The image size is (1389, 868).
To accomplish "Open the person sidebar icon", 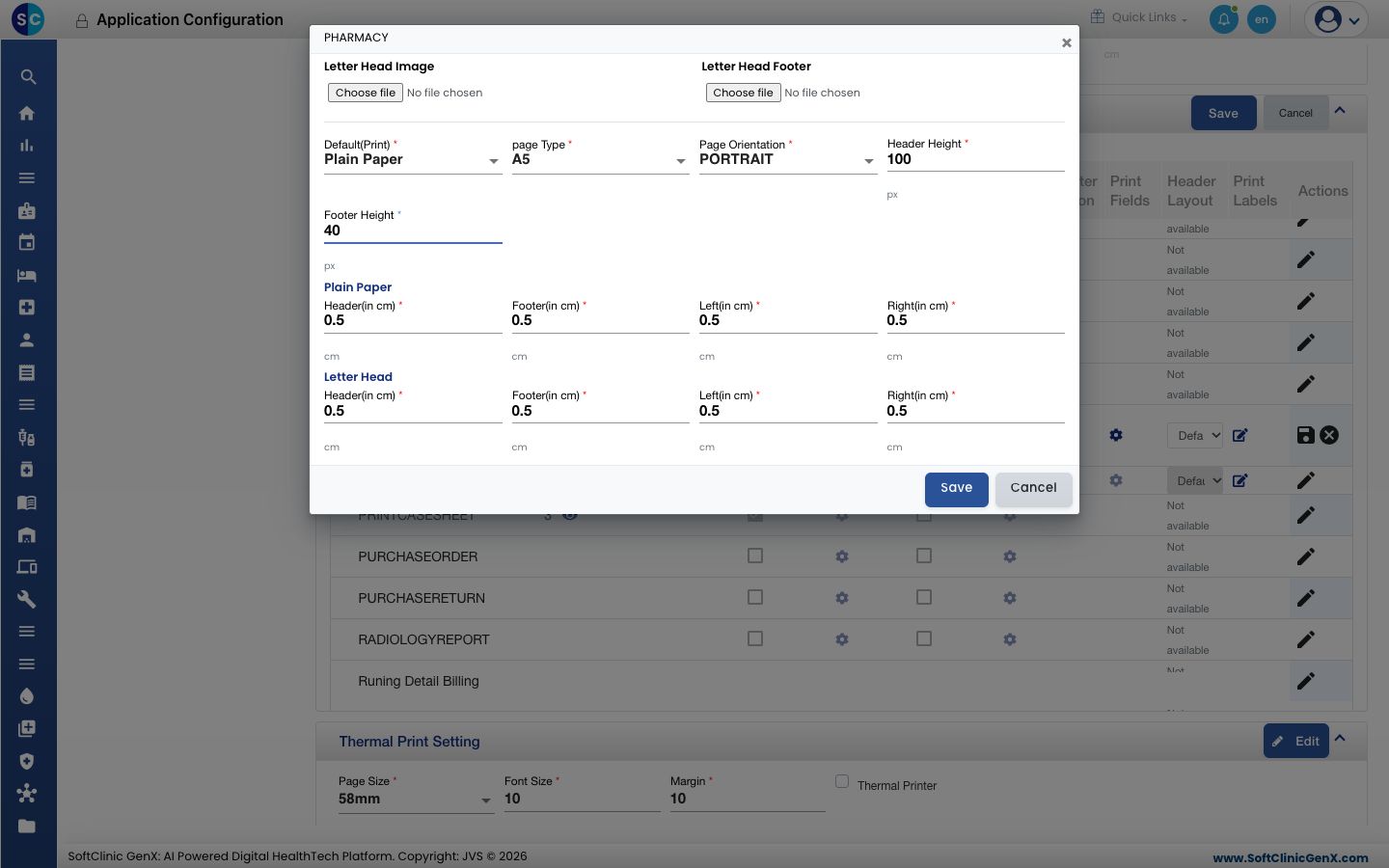I will point(27,340).
